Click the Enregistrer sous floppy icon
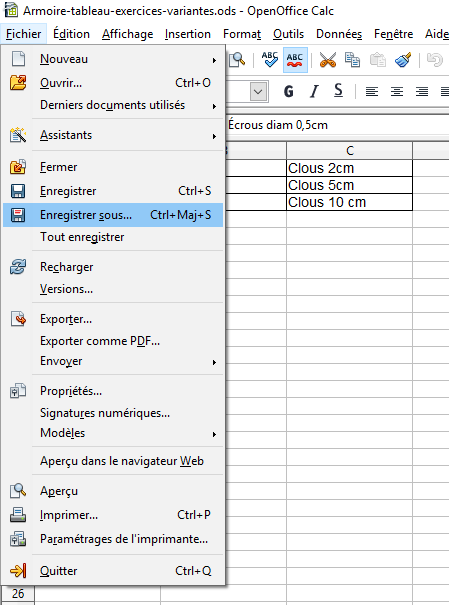 click(x=18, y=215)
